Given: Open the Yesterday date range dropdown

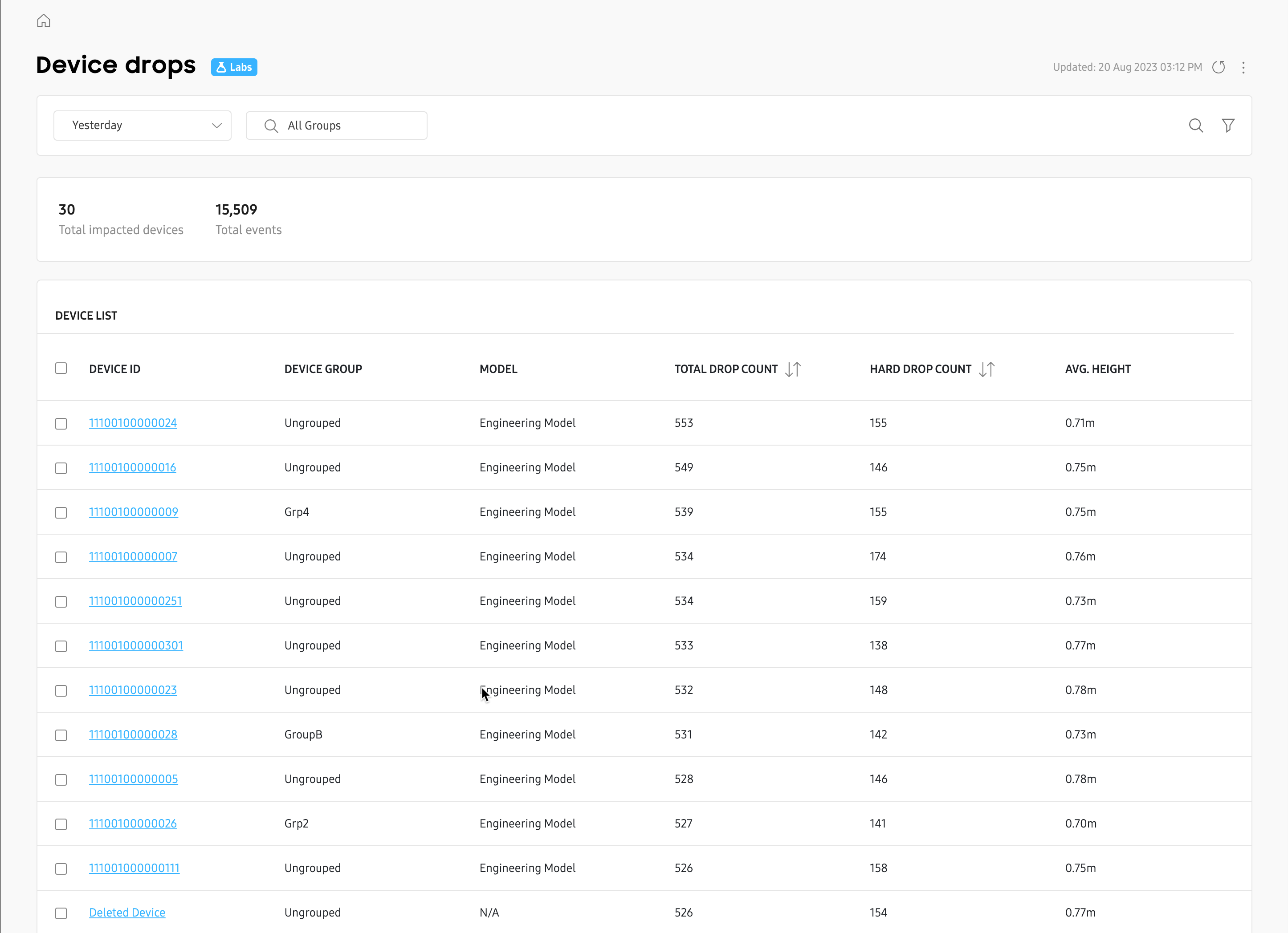Looking at the screenshot, I should click(x=142, y=126).
